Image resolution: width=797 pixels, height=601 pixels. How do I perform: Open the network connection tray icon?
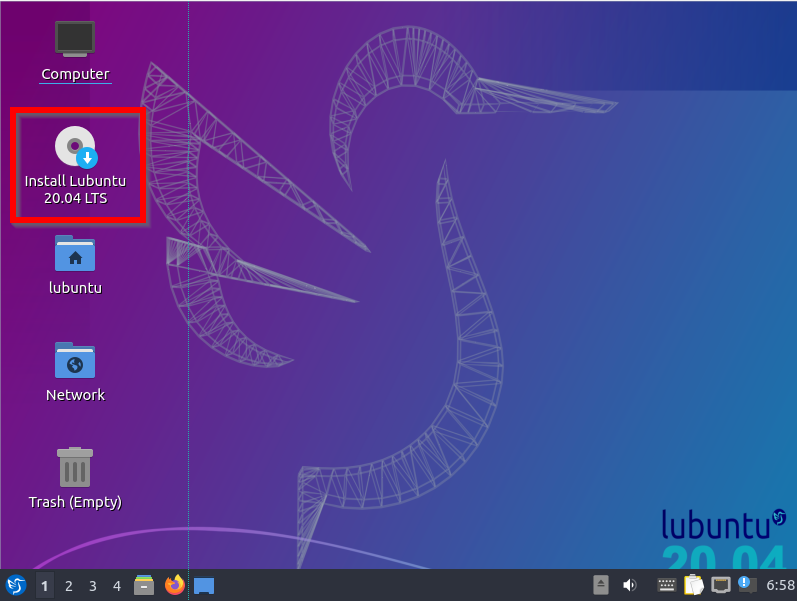click(720, 585)
